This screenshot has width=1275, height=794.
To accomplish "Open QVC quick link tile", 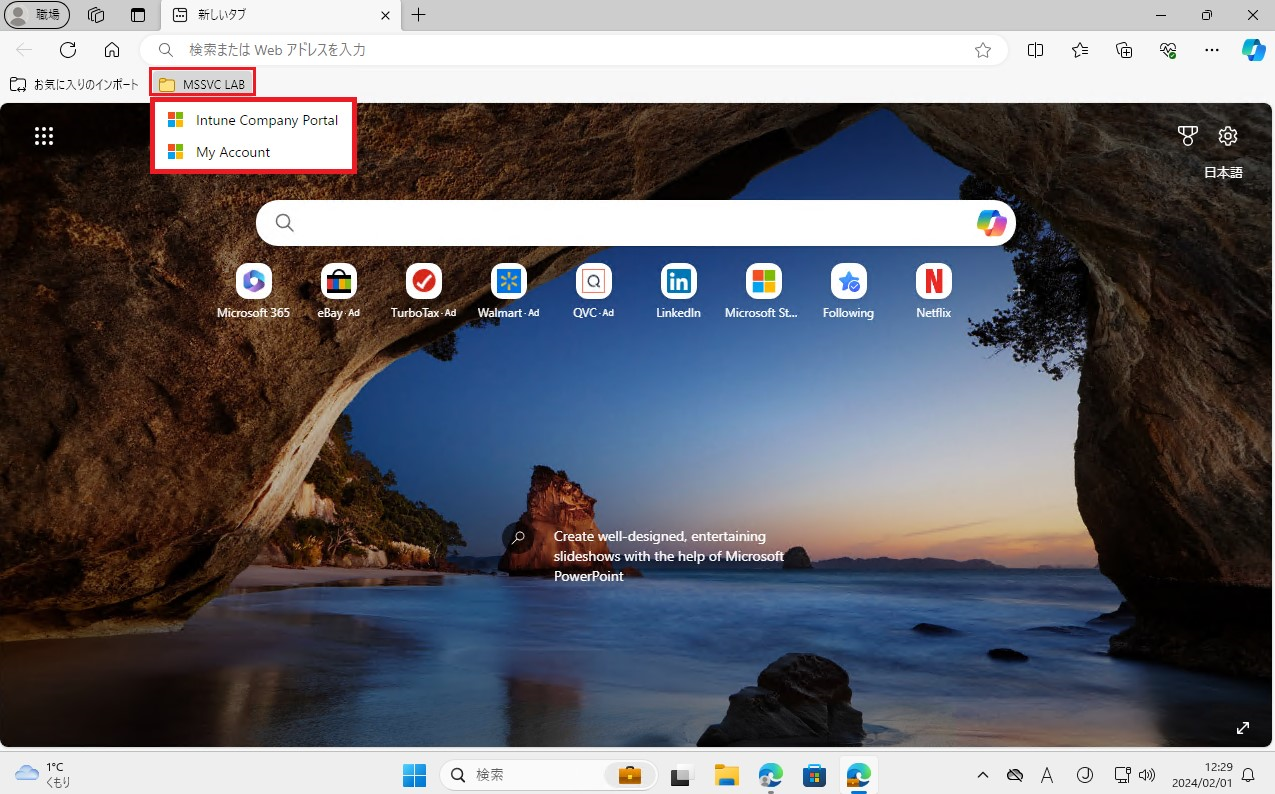I will tap(594, 292).
